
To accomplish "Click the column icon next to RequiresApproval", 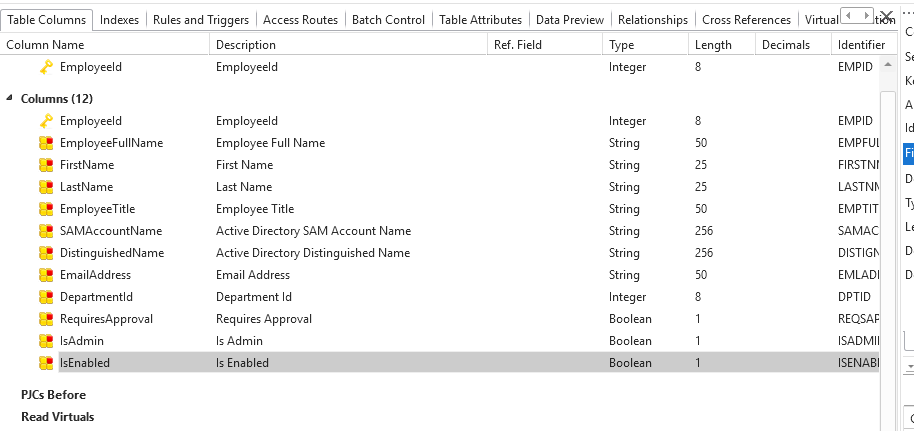I will pos(46,319).
